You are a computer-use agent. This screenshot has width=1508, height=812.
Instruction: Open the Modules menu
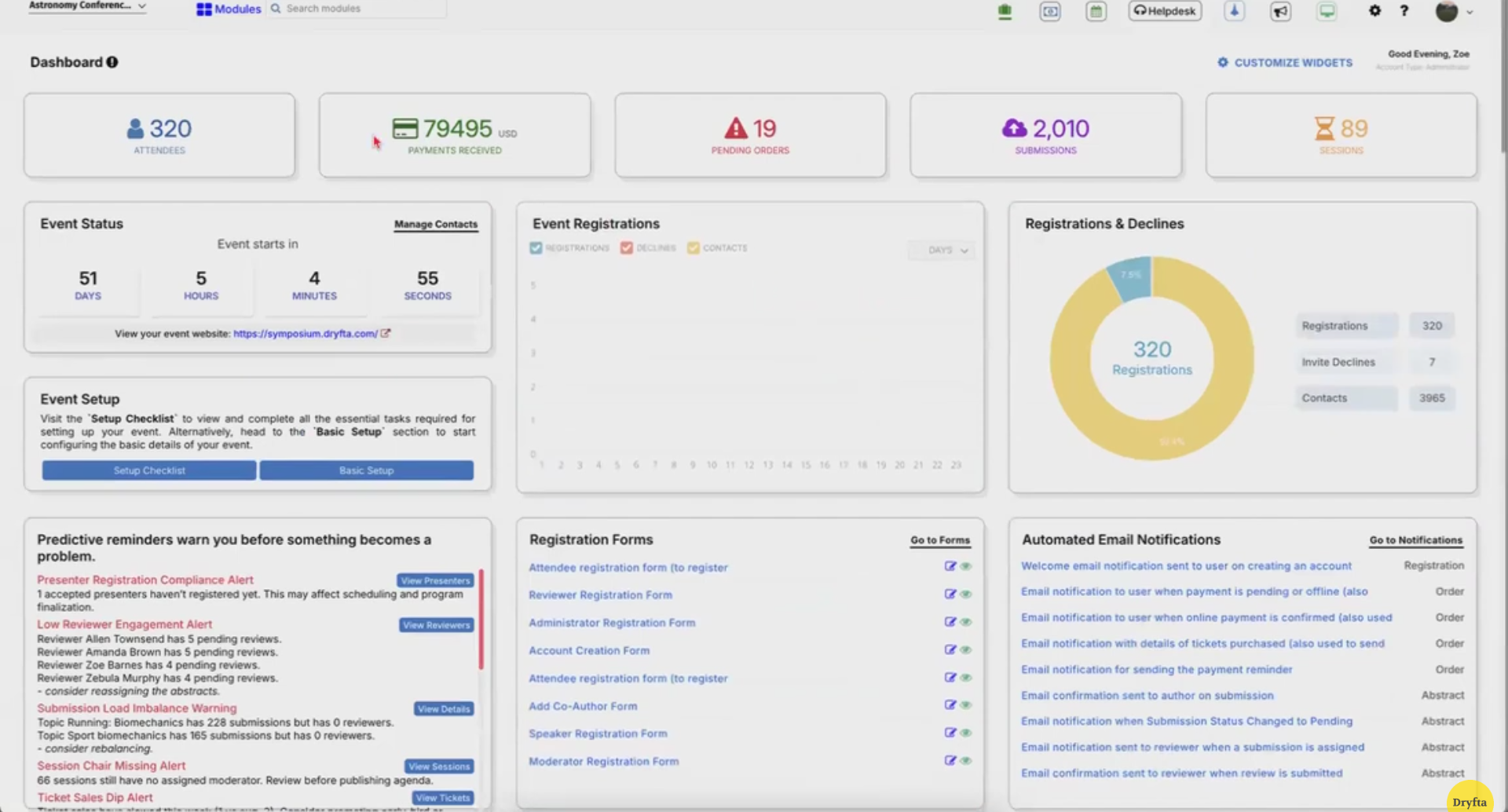229,9
